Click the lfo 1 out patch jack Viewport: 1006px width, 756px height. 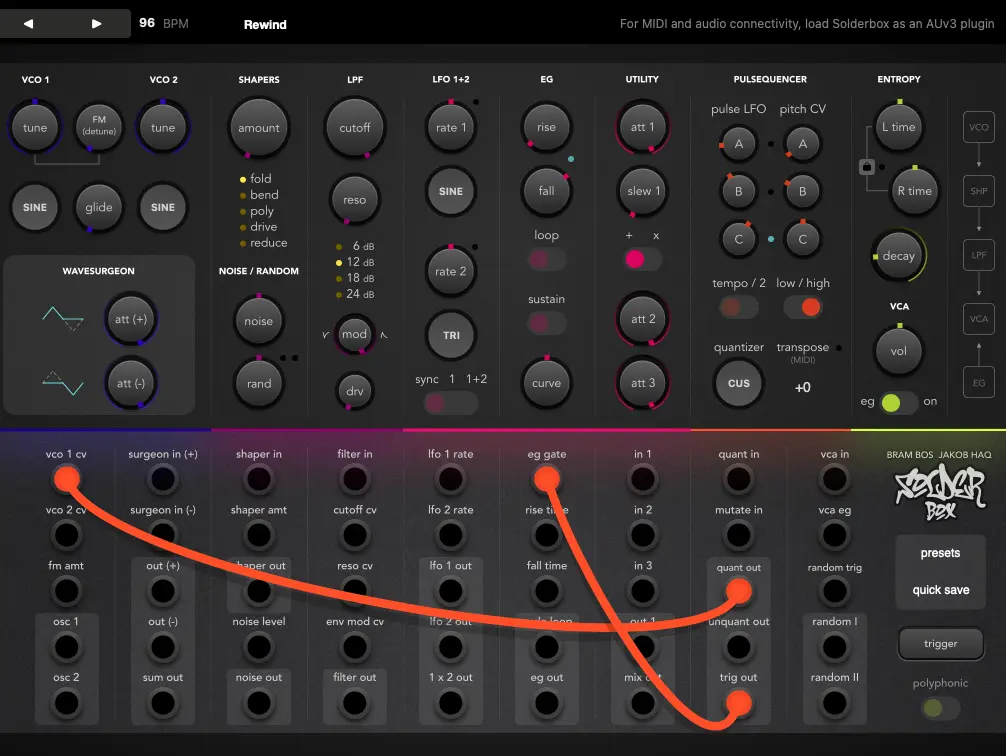pyautogui.click(x=450, y=591)
